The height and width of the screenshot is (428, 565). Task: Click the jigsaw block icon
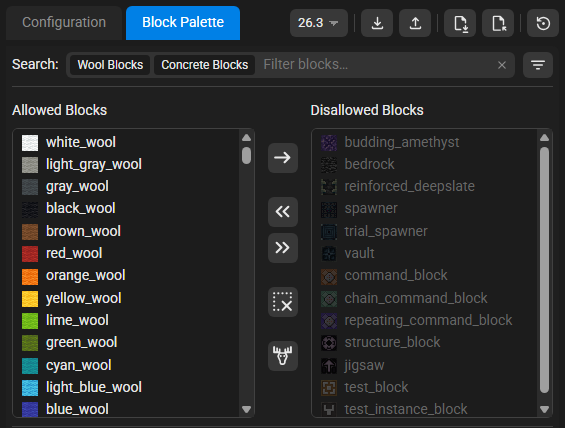coord(329,366)
